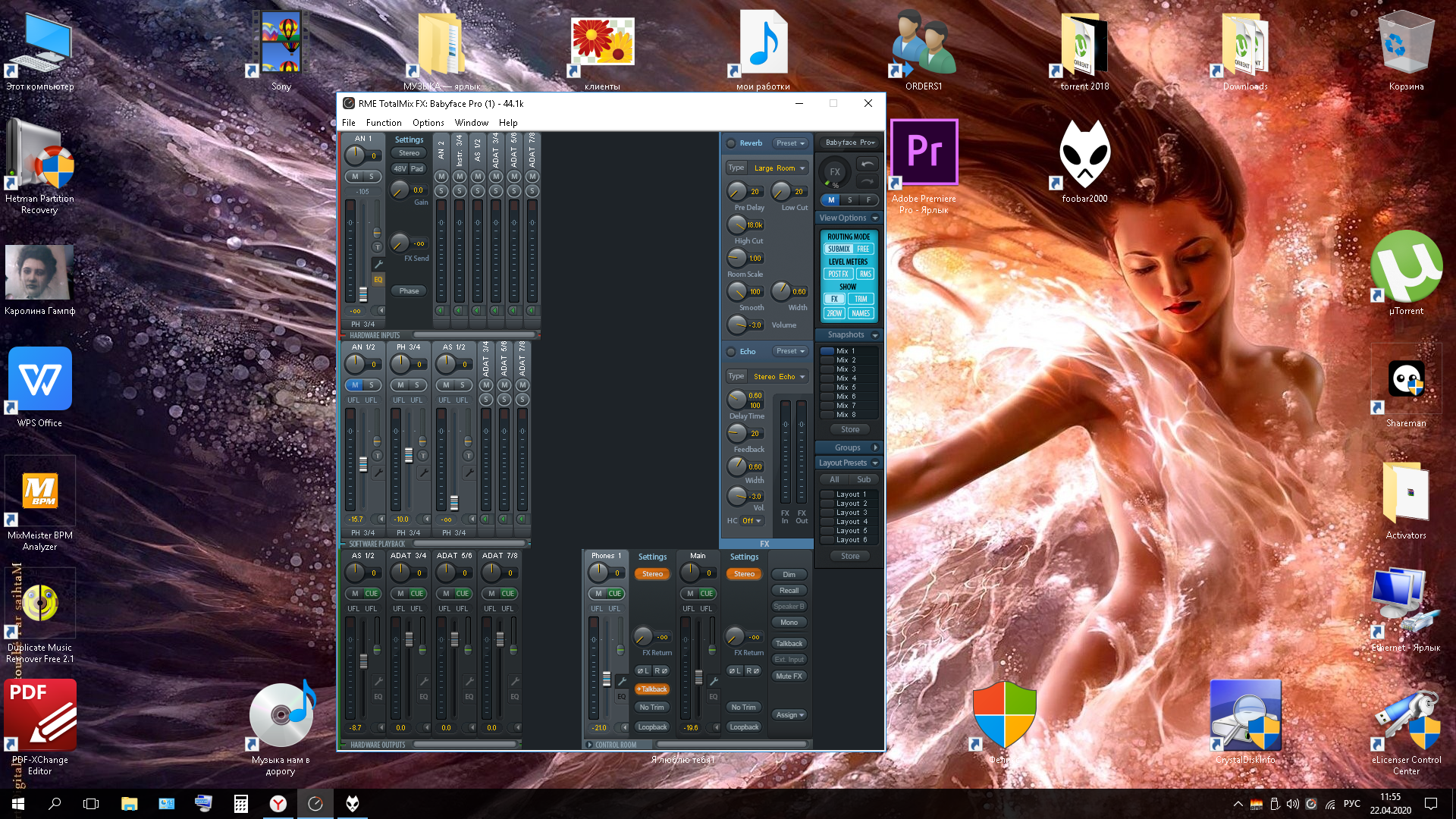The image size is (1456, 819).
Task: Open the Options menu
Action: point(428,123)
